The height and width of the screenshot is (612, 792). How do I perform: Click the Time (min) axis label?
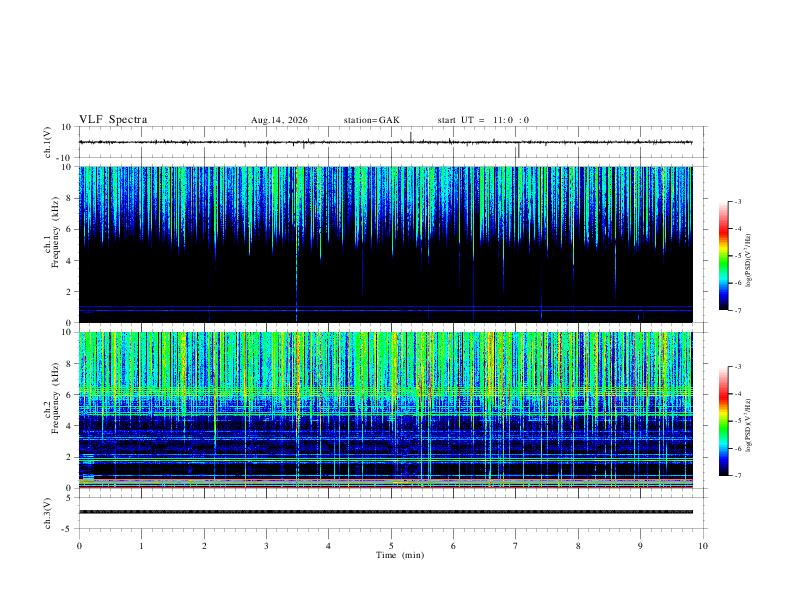coord(400,555)
